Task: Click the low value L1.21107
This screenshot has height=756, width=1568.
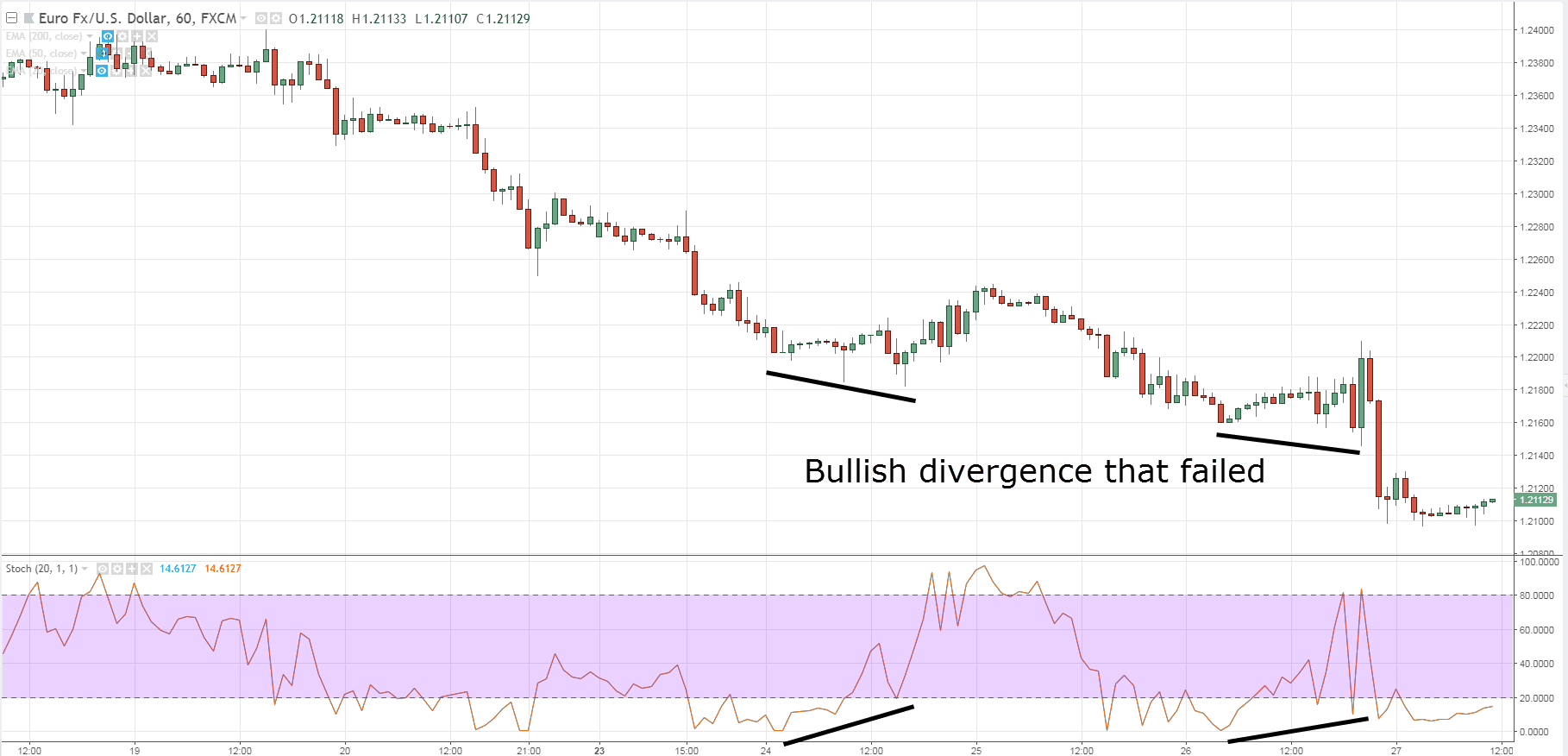Action: pos(441,18)
